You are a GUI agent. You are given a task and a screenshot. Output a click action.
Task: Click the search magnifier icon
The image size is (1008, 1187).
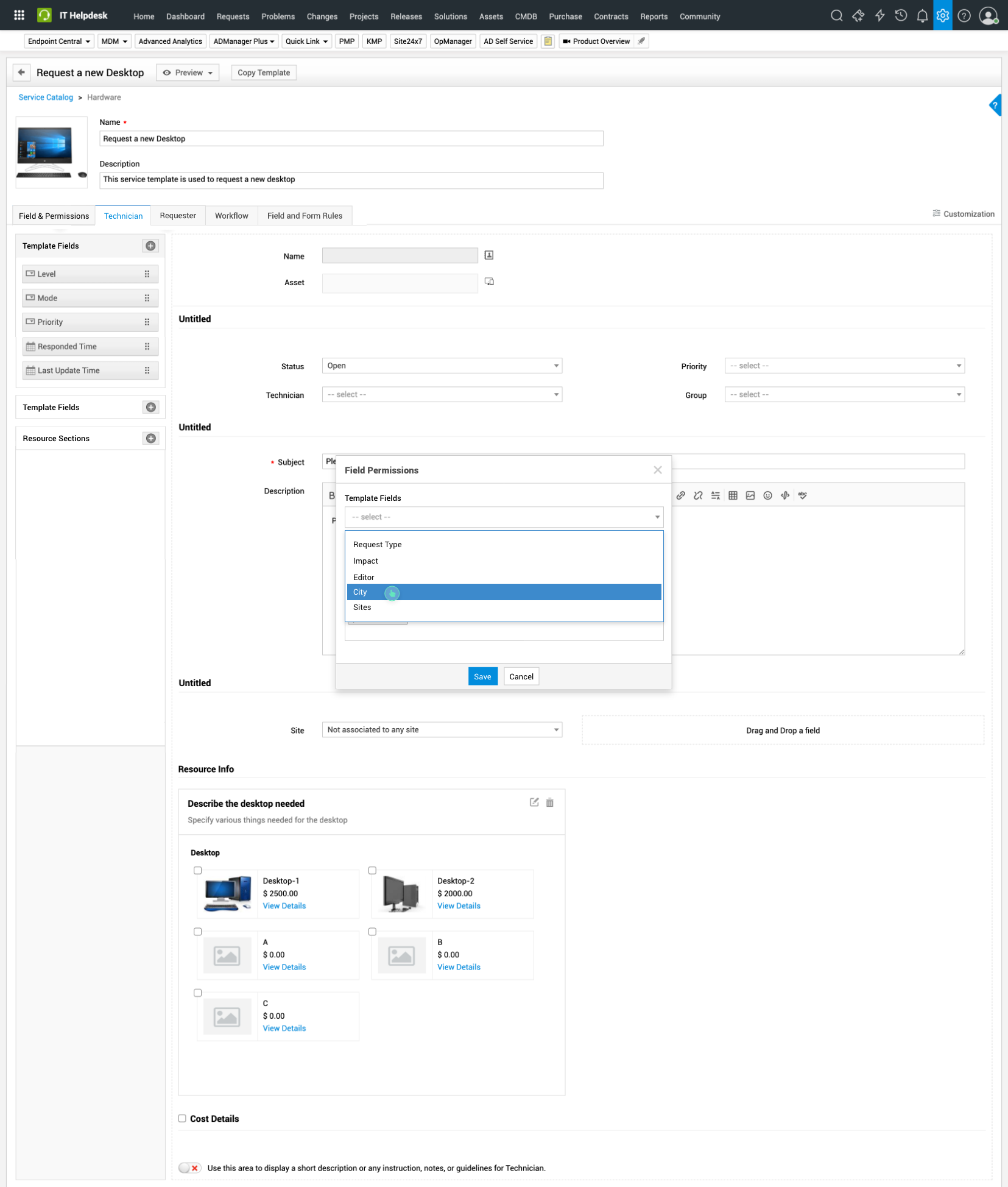tap(836, 16)
